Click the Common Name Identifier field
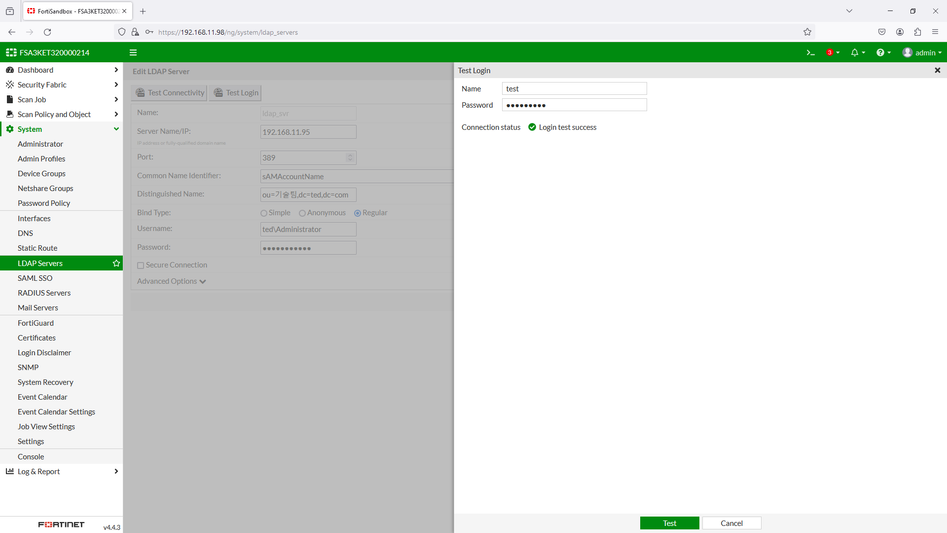Viewport: 947px width, 533px height. coord(356,176)
